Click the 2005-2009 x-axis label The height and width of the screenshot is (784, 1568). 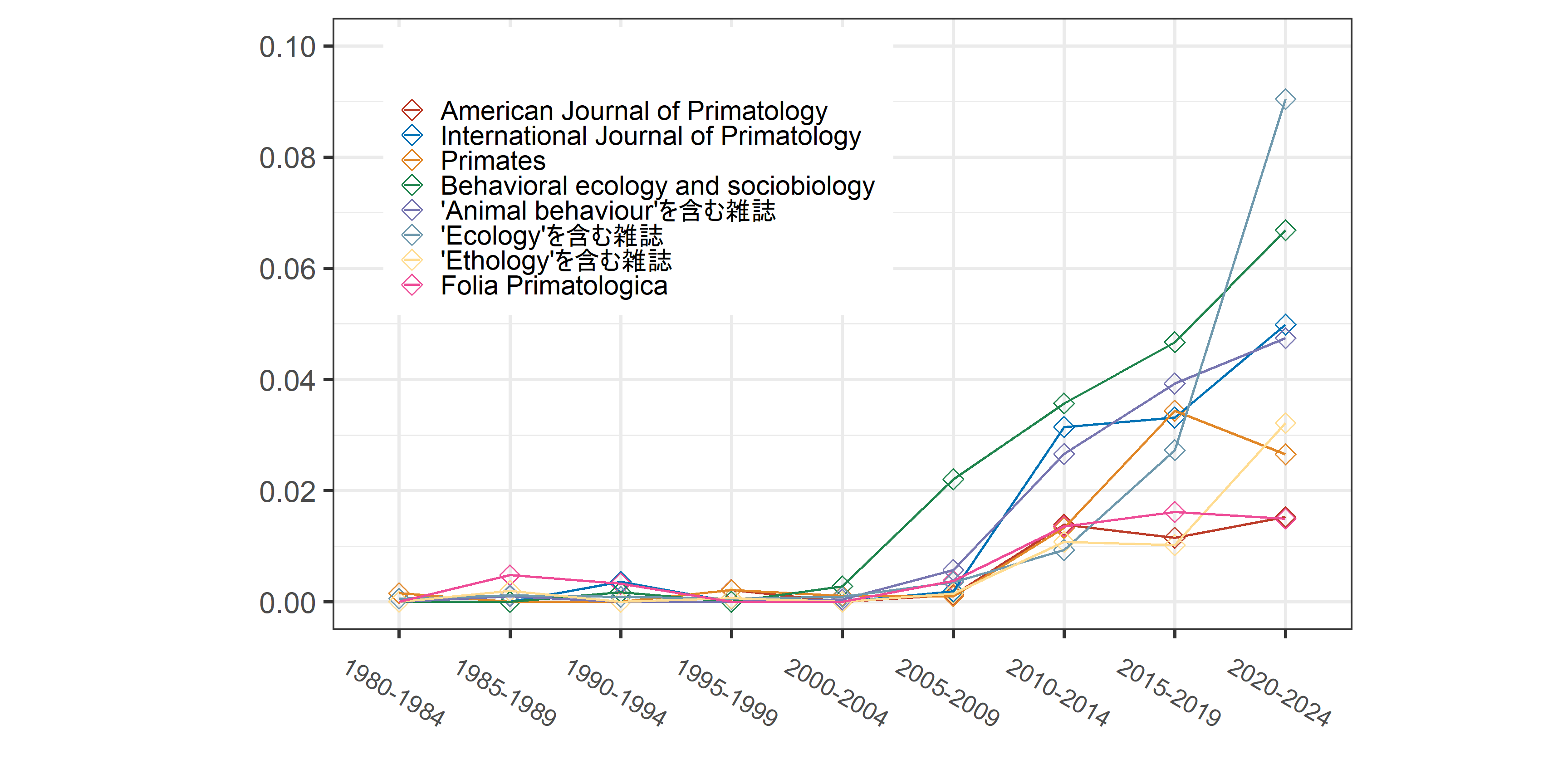click(947, 693)
